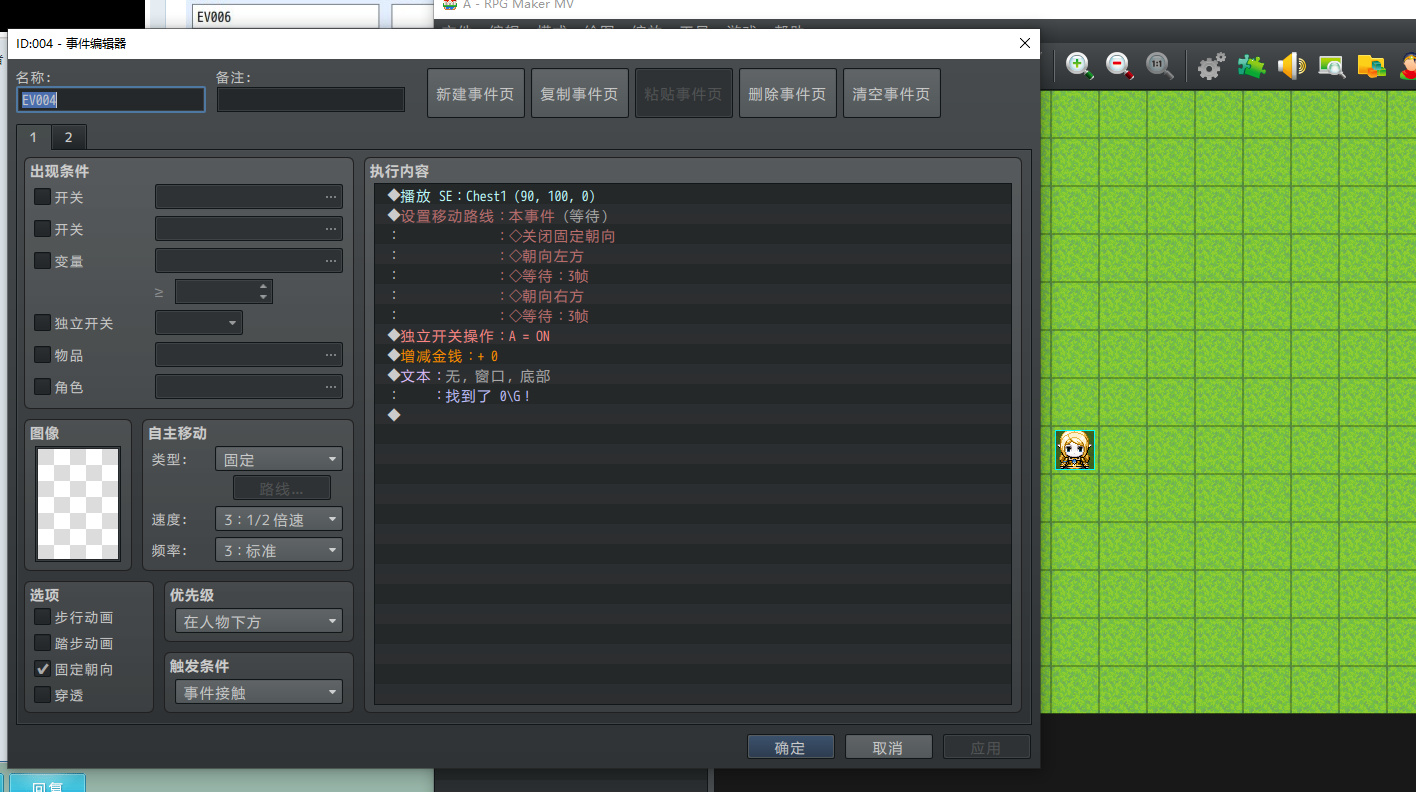Uncheck the 固定朝向 option

42,669
